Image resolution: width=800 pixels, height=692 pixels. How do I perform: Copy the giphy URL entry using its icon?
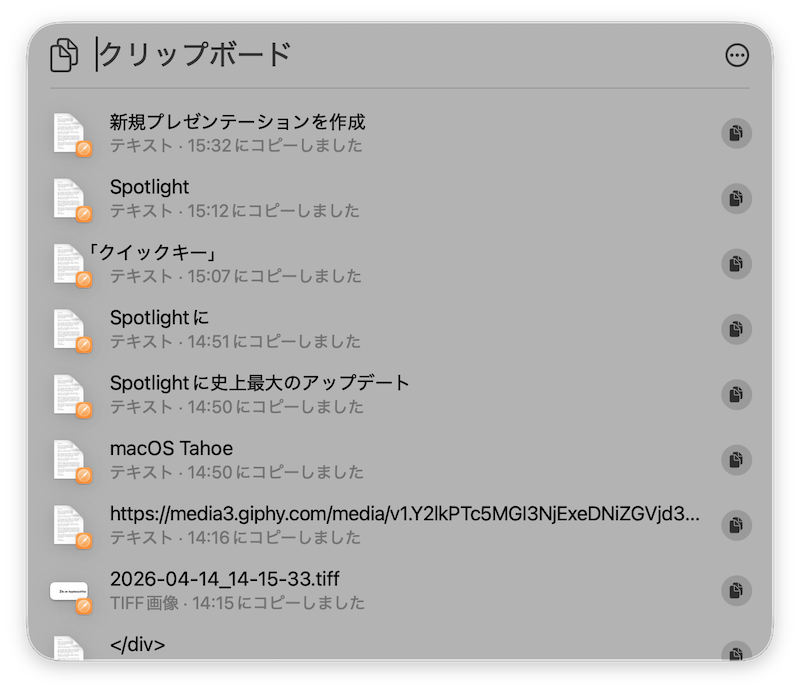click(736, 525)
